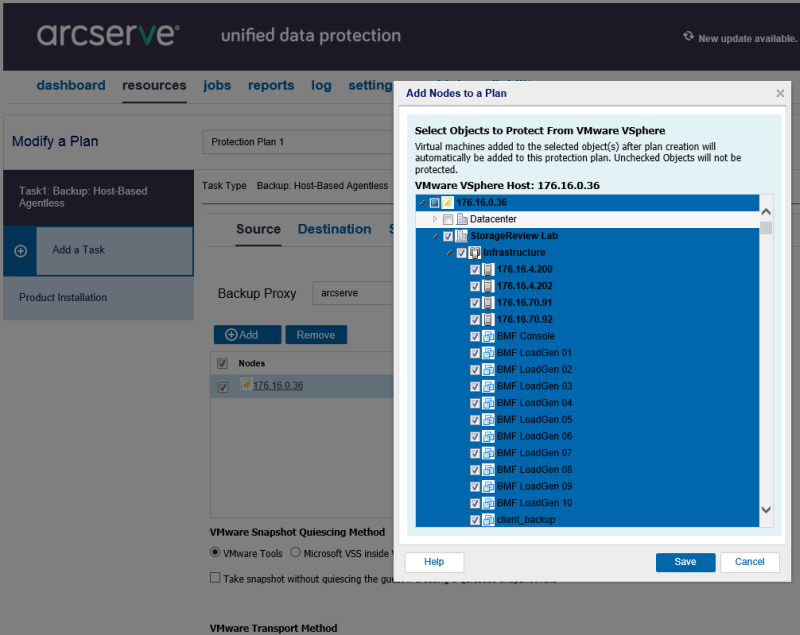Click the New update available notice
This screenshot has height=635, width=800.
747,39
